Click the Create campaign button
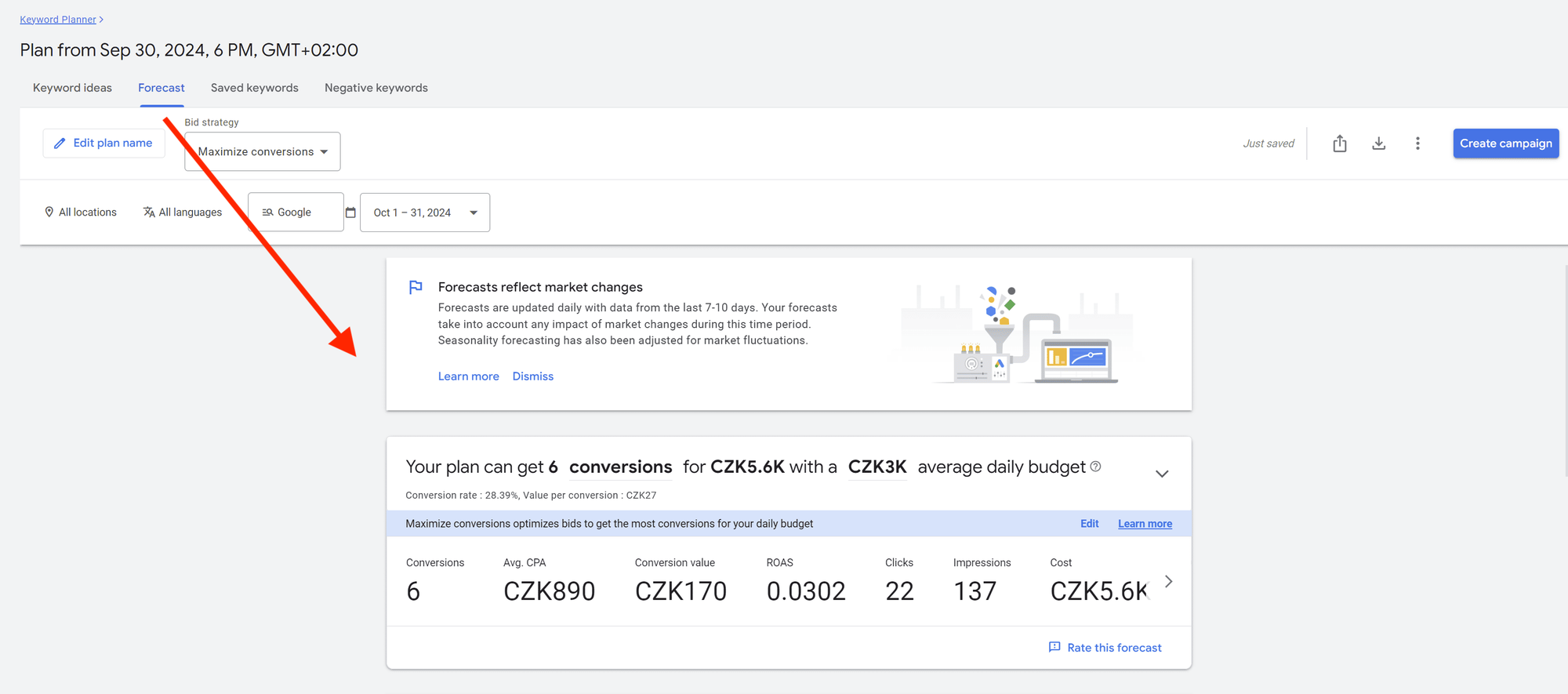This screenshot has width=1568, height=694. 1506,144
